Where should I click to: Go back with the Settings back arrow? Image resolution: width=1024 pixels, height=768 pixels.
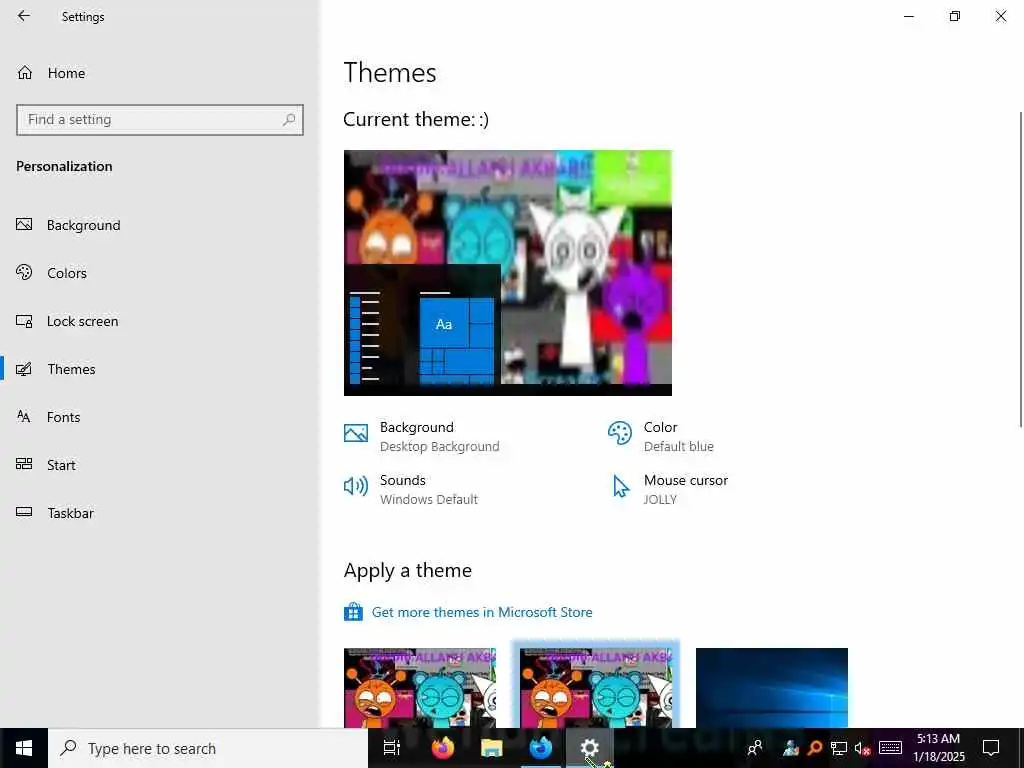(24, 16)
